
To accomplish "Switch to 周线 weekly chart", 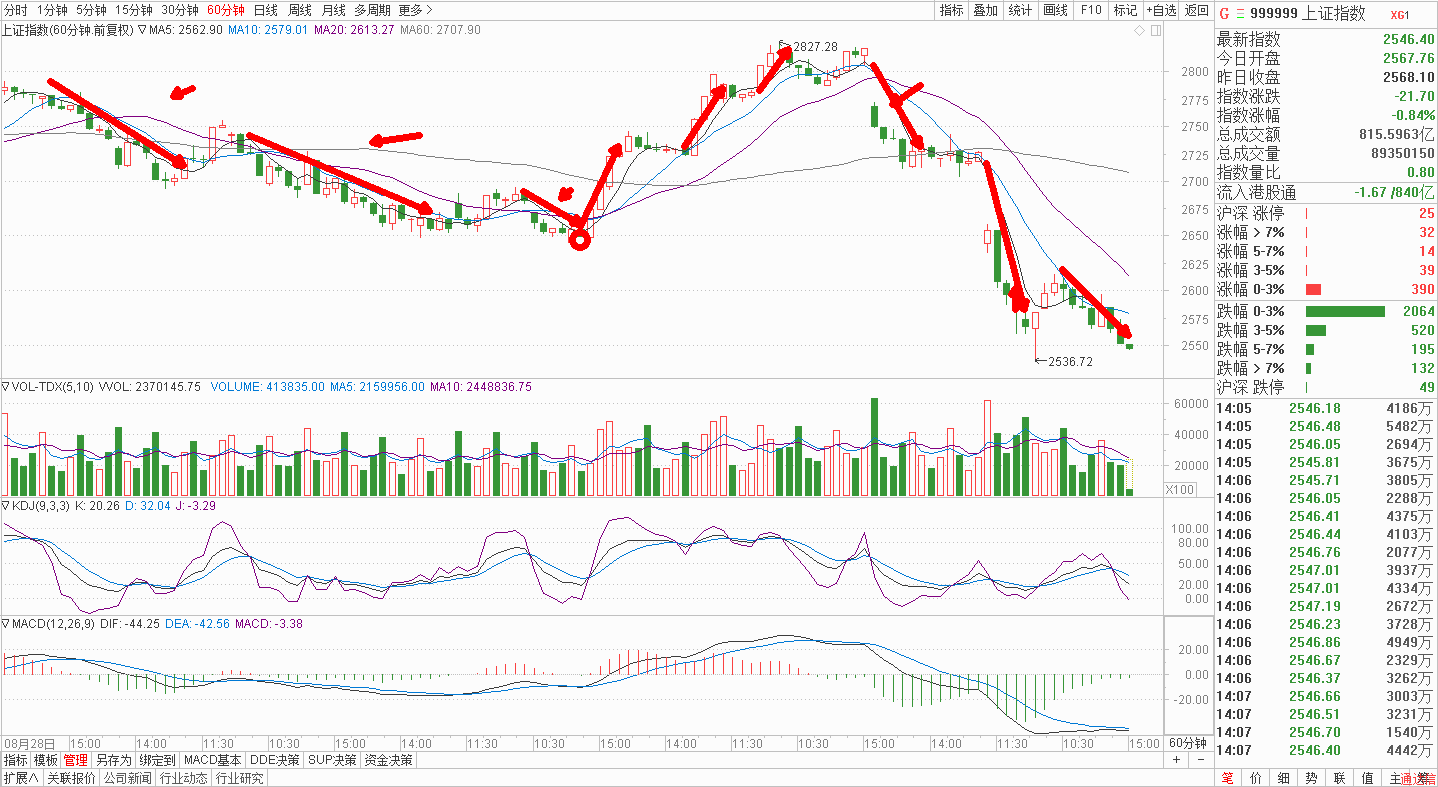I will coord(300,10).
